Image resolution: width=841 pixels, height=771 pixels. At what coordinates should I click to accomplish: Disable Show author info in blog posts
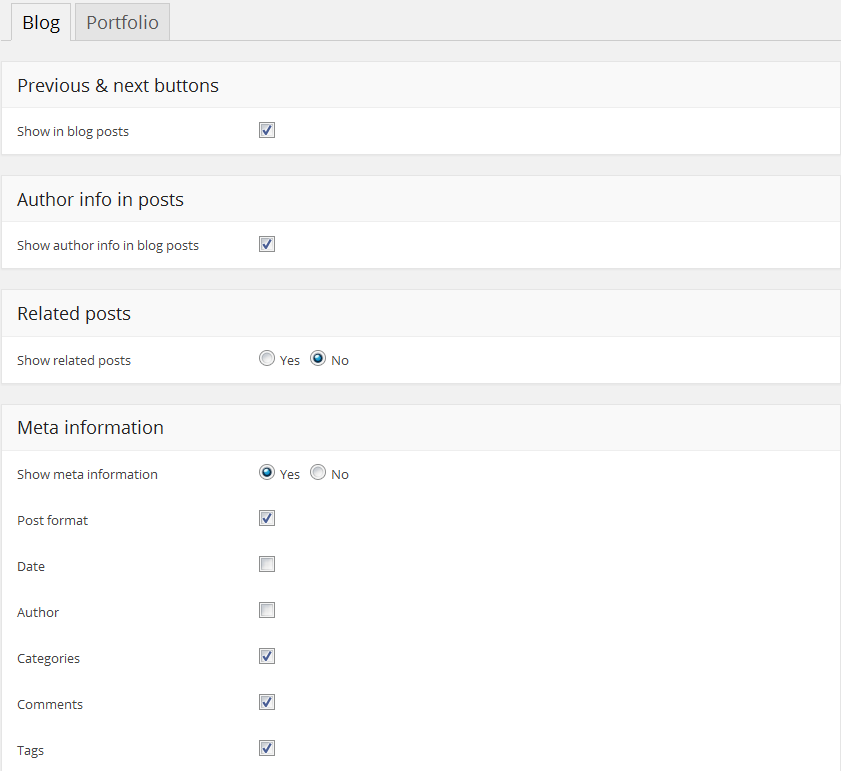(x=267, y=244)
